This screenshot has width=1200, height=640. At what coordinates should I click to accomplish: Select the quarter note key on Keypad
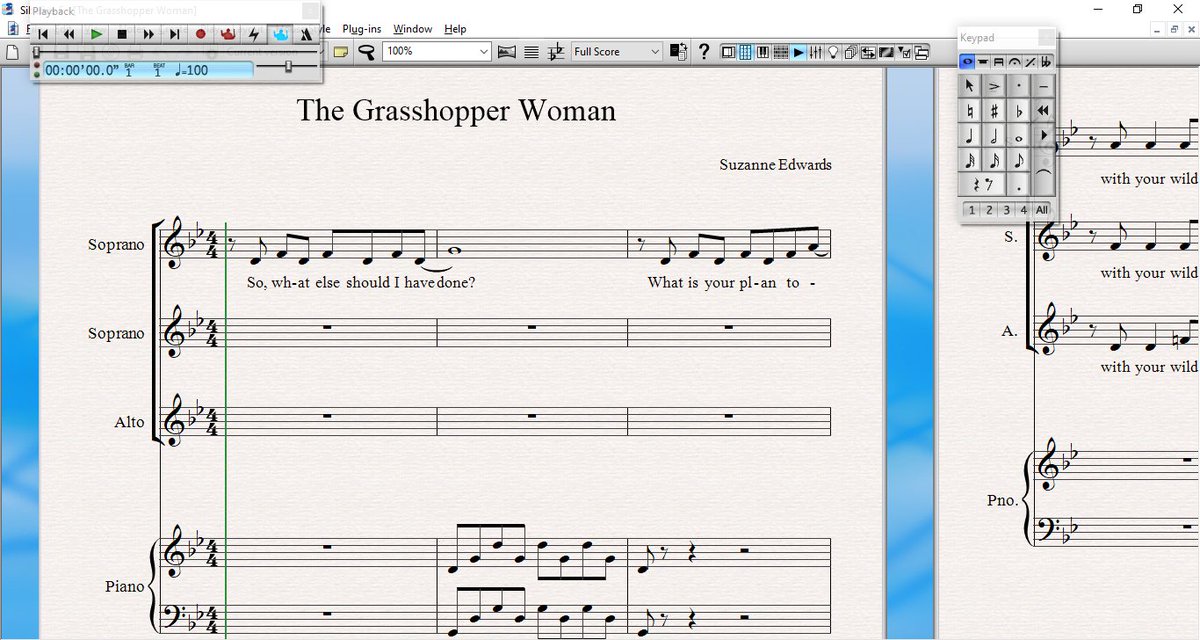[970, 135]
